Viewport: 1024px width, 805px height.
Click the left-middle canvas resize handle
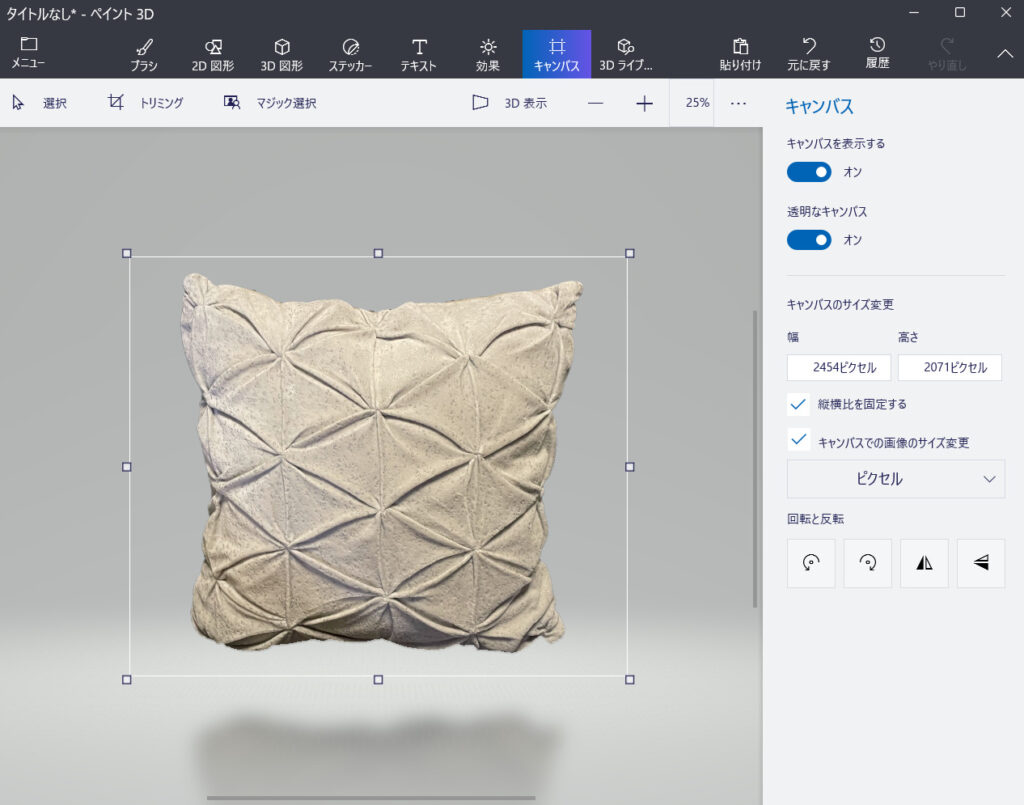coord(127,467)
